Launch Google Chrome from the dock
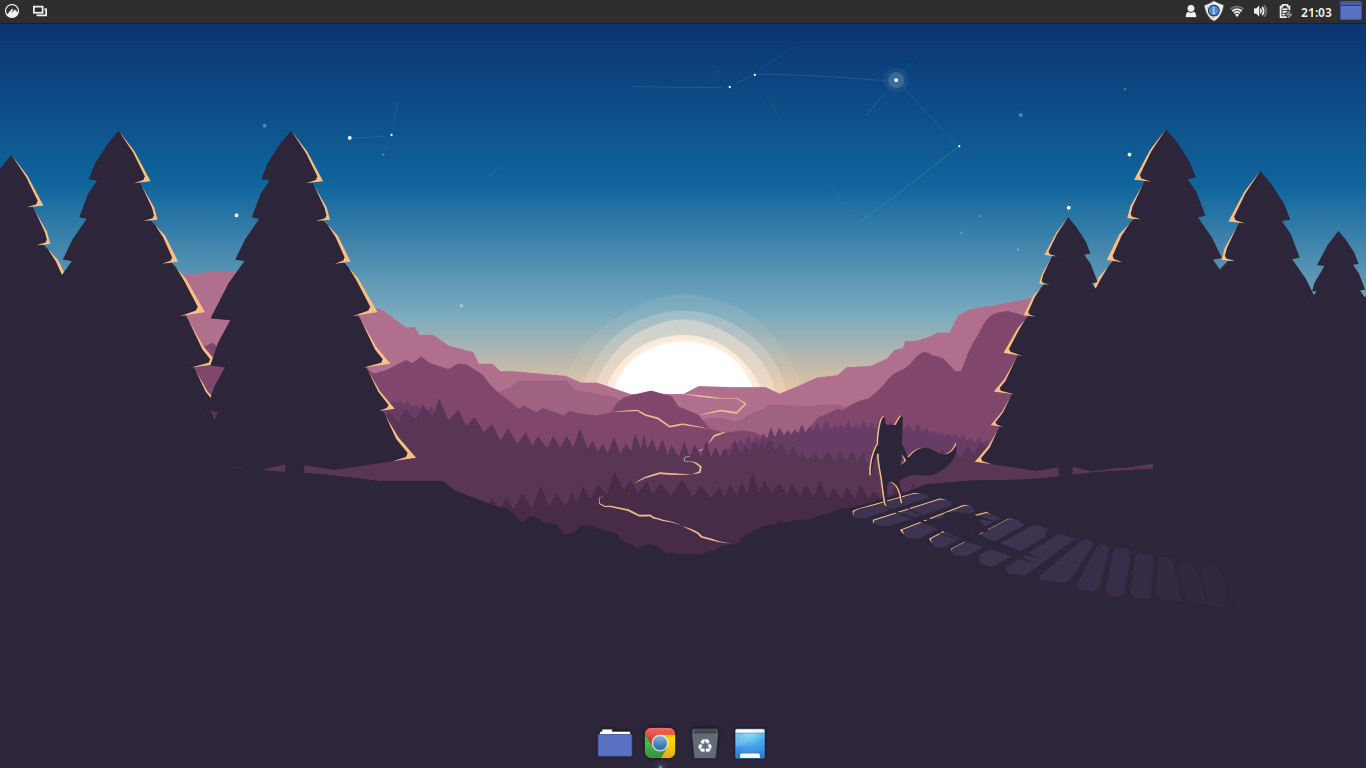Screen dimensions: 1366x768 (x=660, y=743)
